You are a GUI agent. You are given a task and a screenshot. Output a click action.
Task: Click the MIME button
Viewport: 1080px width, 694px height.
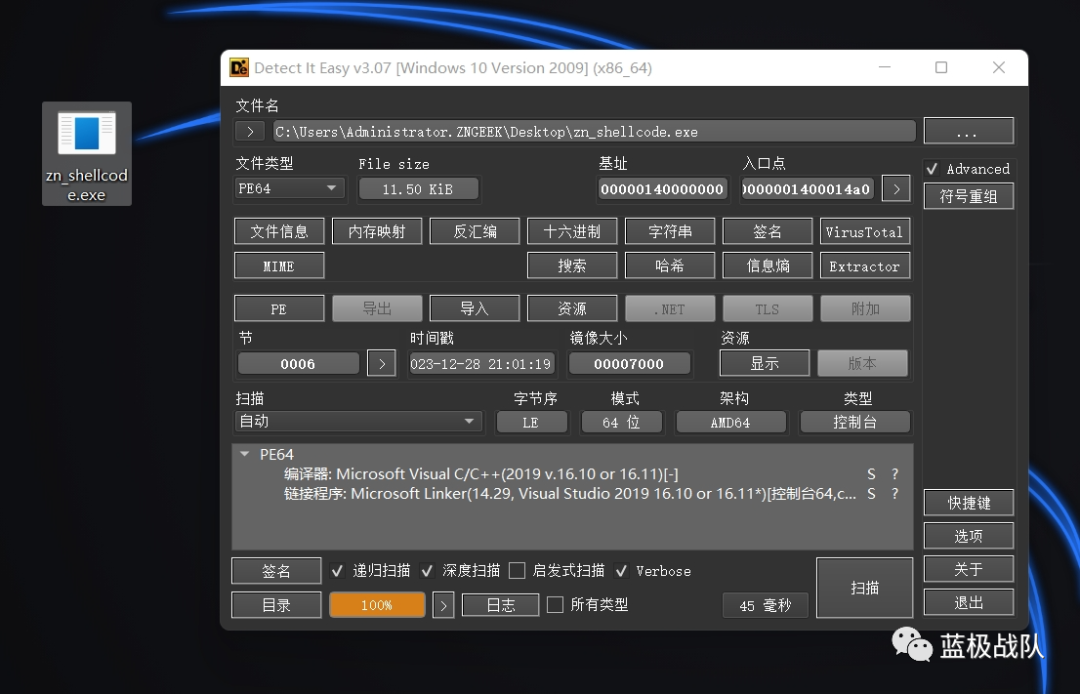[x=279, y=266]
